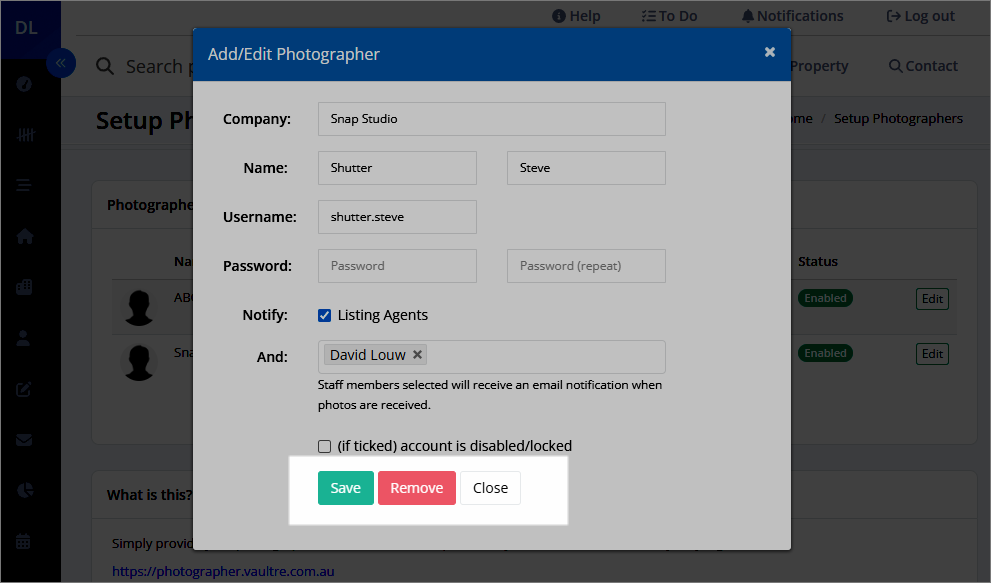Open the dashboard compass icon in sidebar

coord(23,84)
